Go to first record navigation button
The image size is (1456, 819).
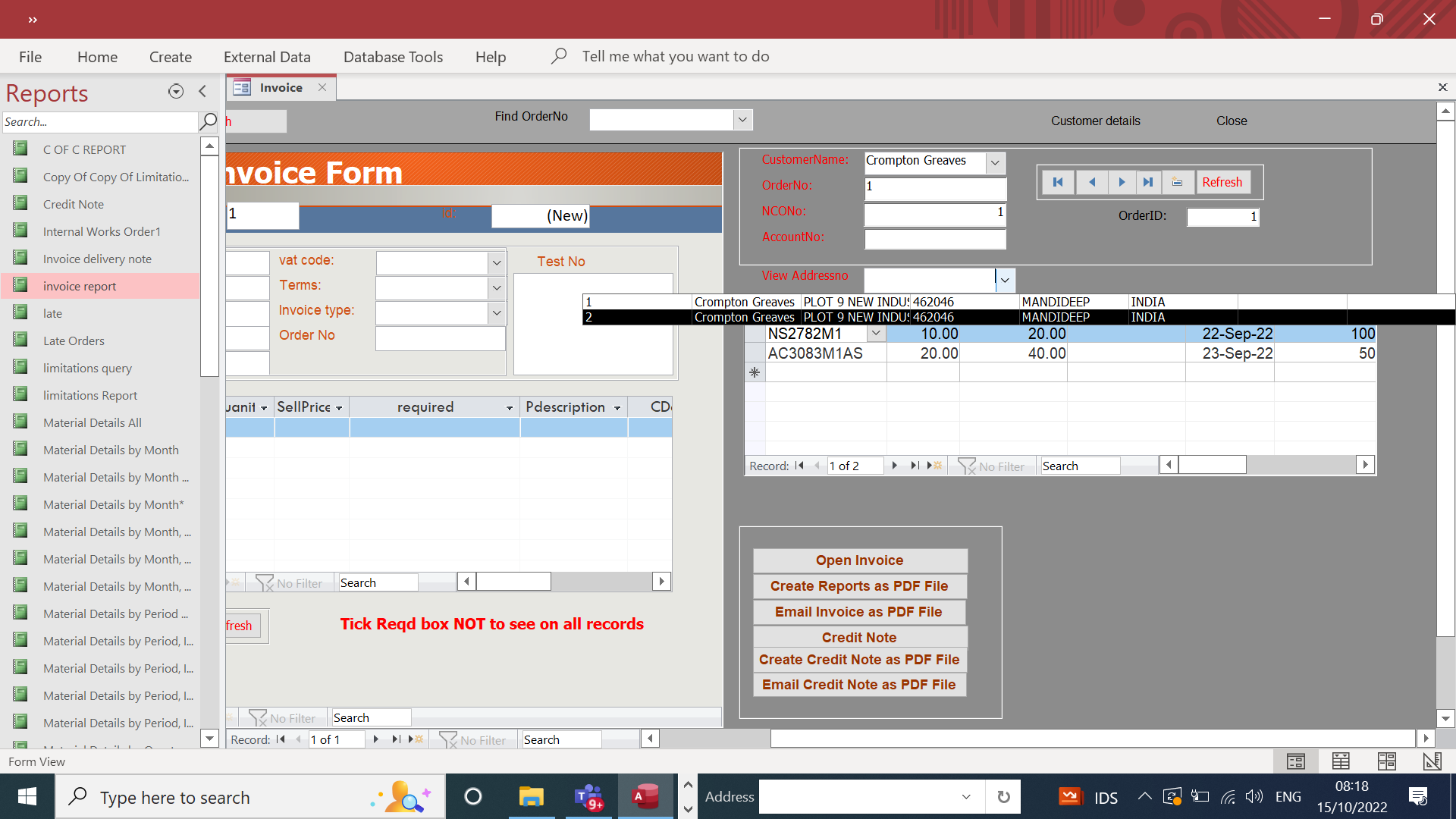pos(1058,182)
